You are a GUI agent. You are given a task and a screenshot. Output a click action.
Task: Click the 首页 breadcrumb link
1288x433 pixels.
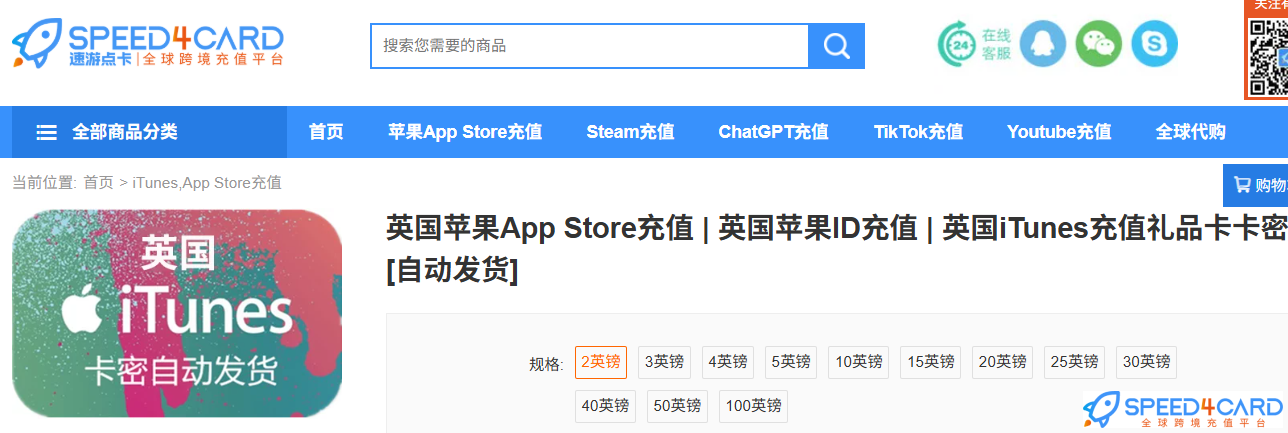click(x=98, y=182)
